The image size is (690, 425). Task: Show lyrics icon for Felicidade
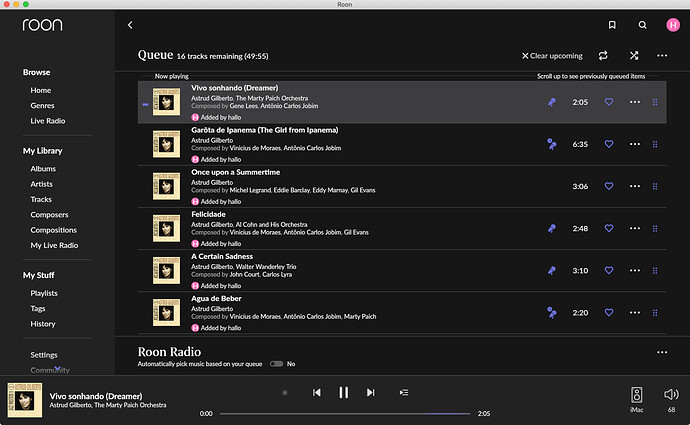pos(551,228)
